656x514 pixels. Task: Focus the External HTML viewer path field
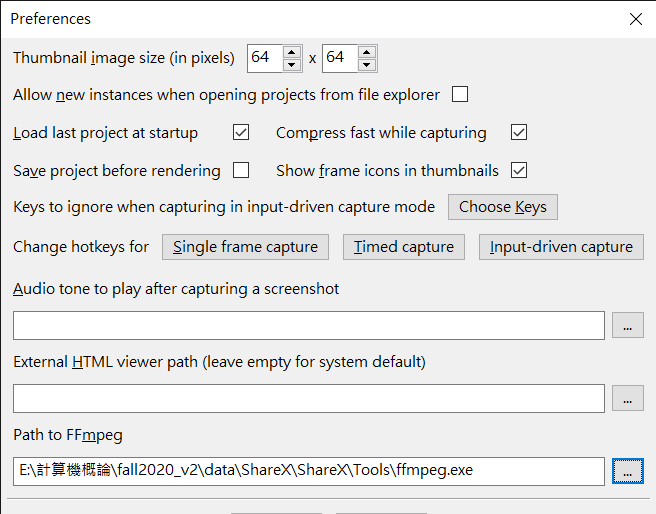coord(309,398)
